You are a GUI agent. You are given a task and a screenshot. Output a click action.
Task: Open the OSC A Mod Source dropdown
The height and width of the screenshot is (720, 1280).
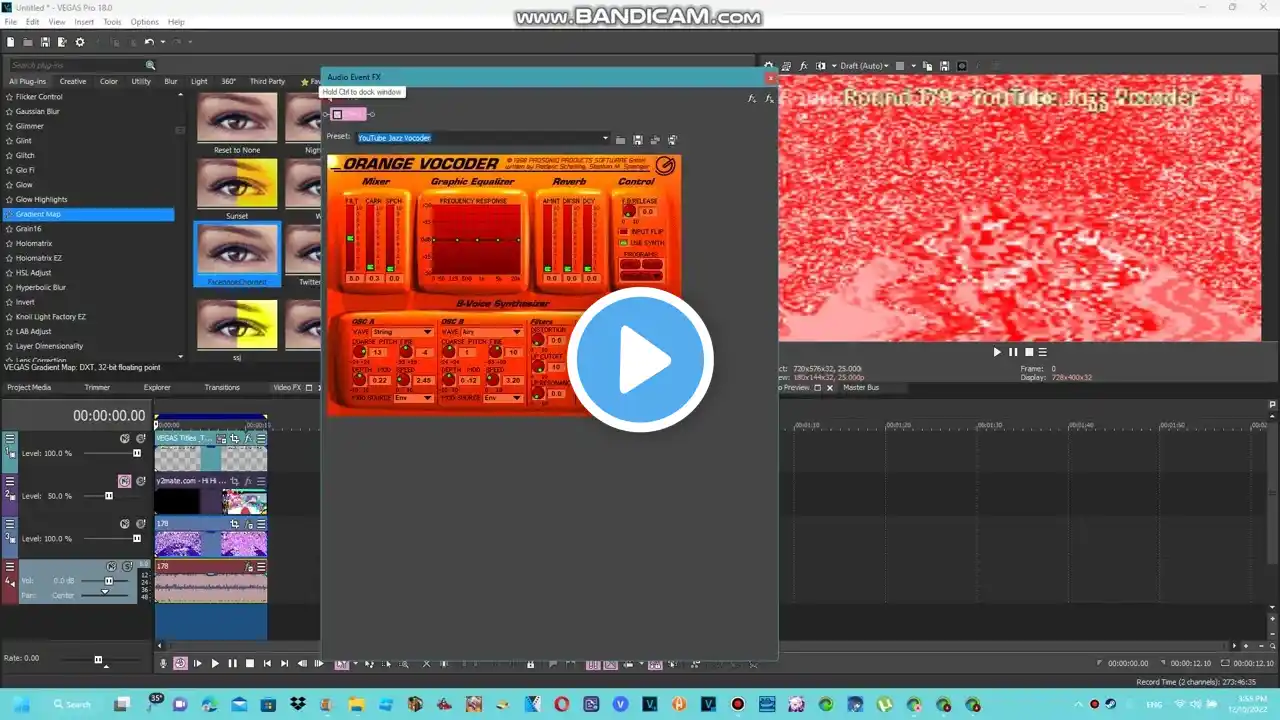412,398
